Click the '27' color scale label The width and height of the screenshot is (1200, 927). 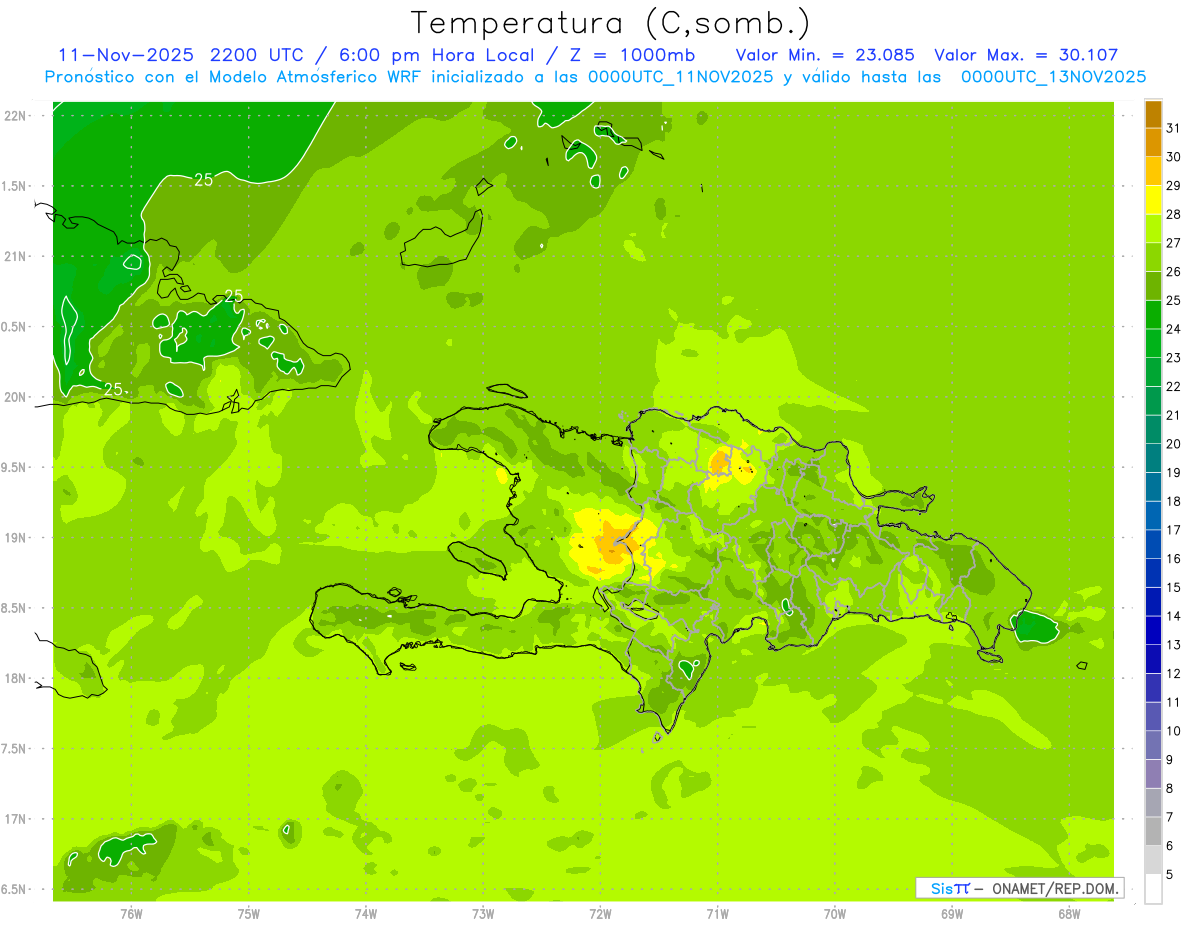(x=1173, y=243)
